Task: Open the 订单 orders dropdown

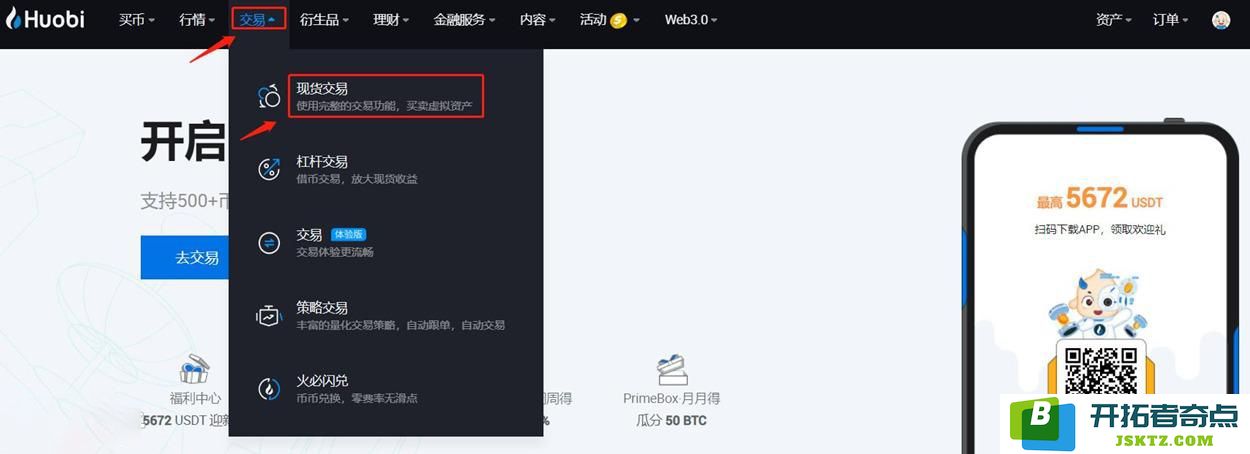Action: click(x=1171, y=20)
